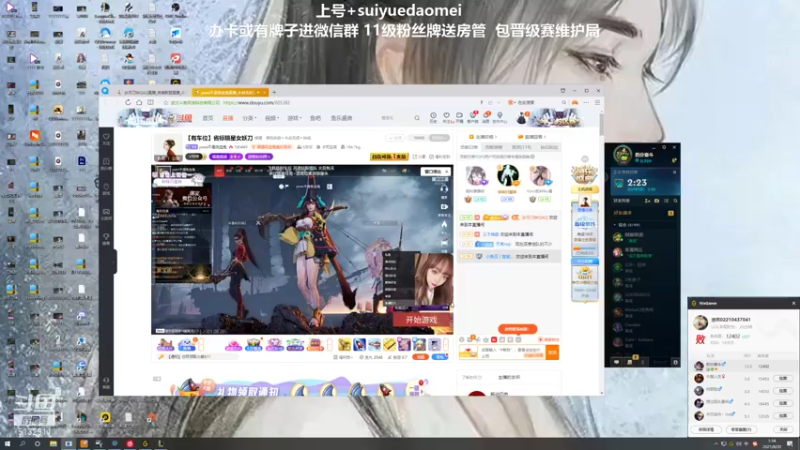Click browser page vertical scrollbar

coord(602,126)
